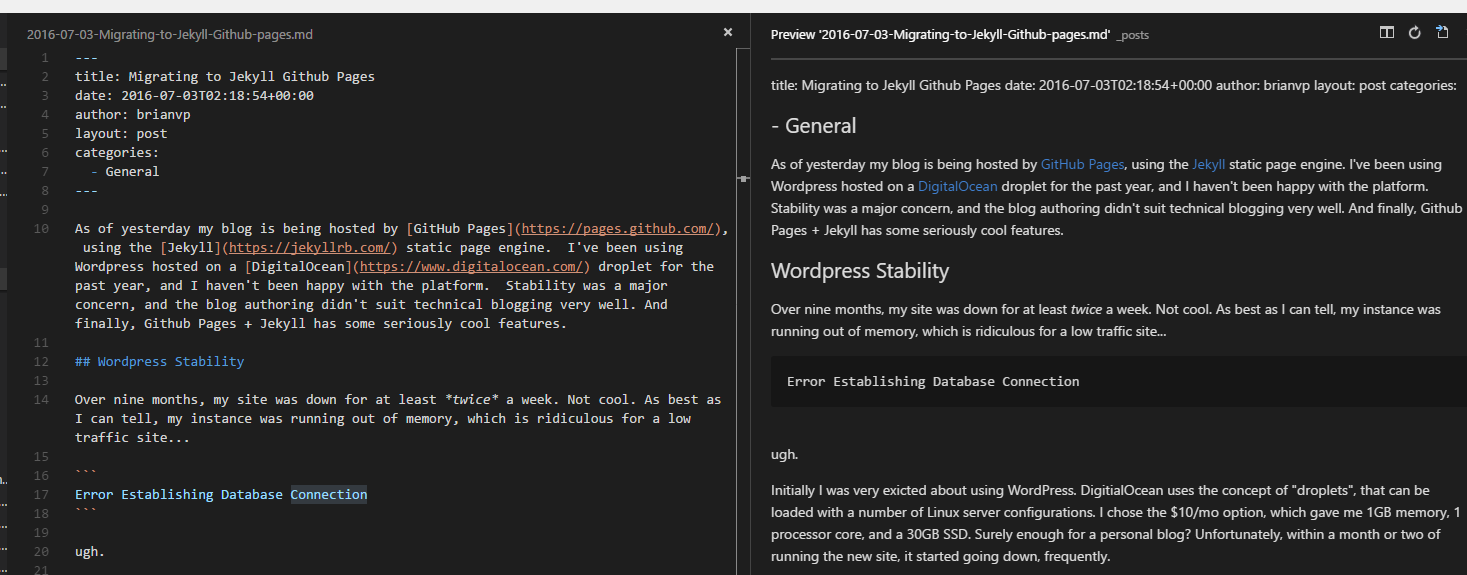Click 'categories:' line in editor
1467x575 pixels.
pos(117,152)
